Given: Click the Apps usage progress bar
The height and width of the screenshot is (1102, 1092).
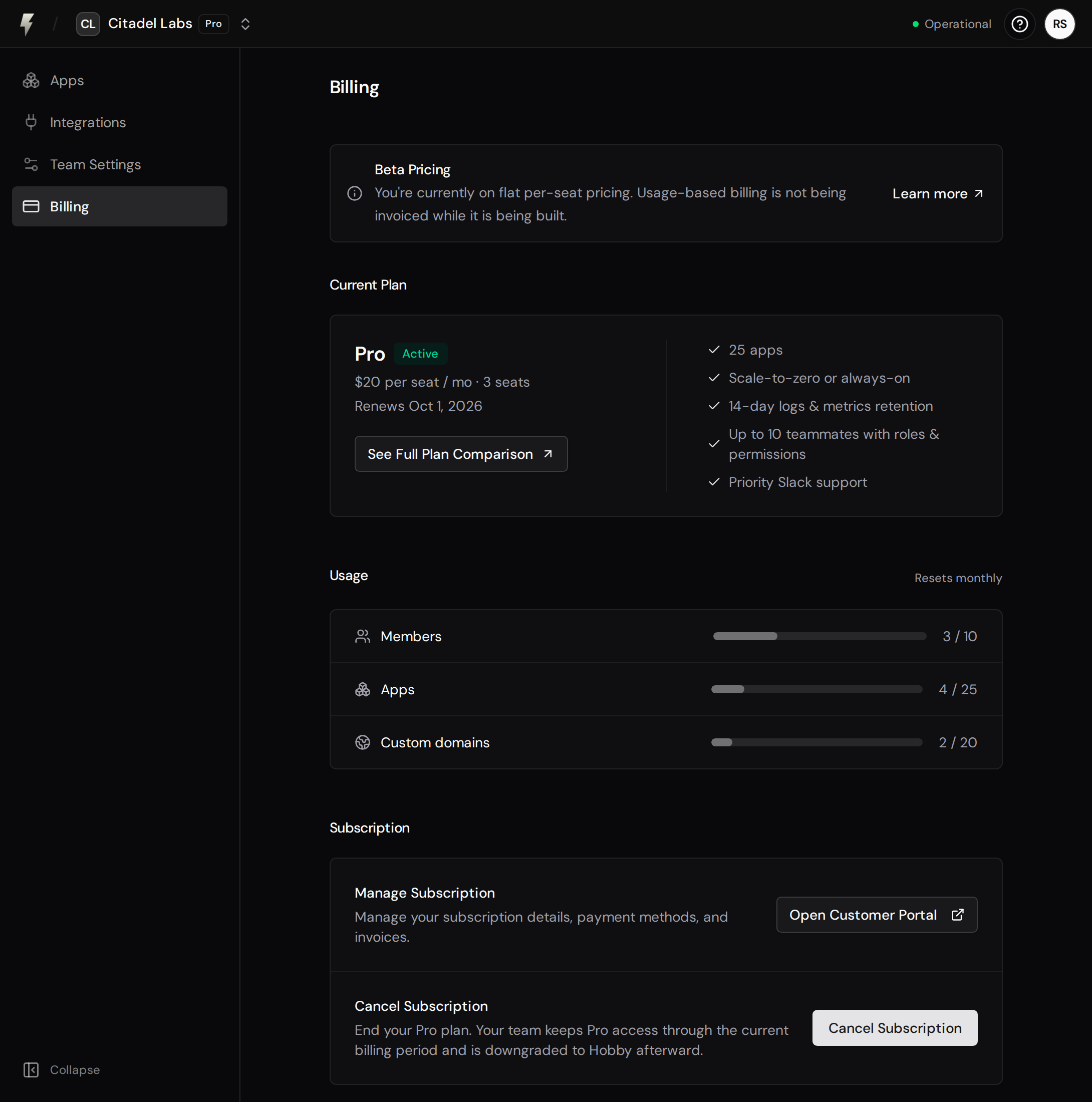Looking at the screenshot, I should coord(816,689).
